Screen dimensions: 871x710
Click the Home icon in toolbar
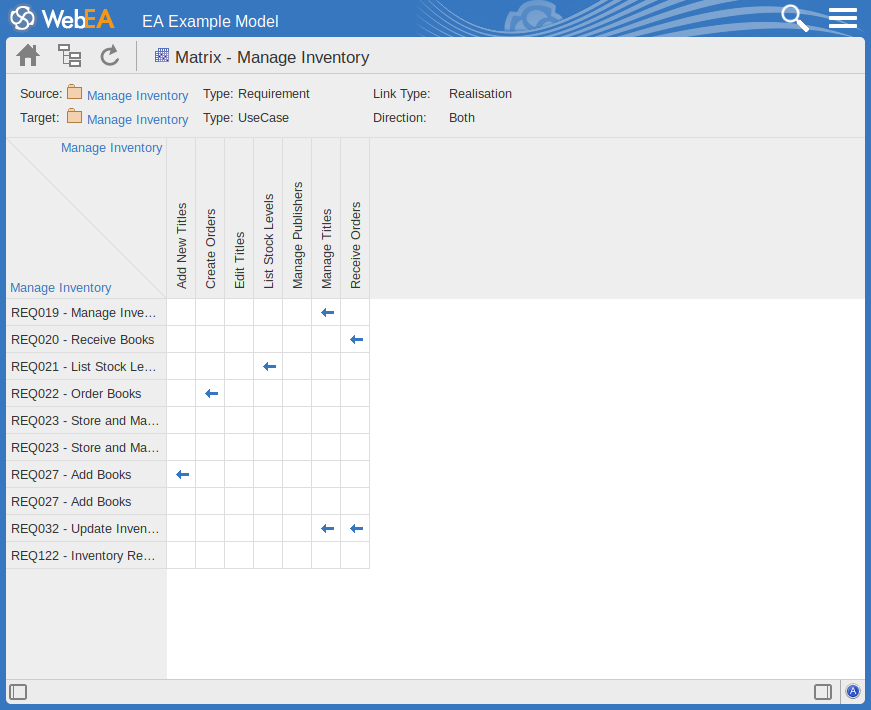[x=28, y=56]
